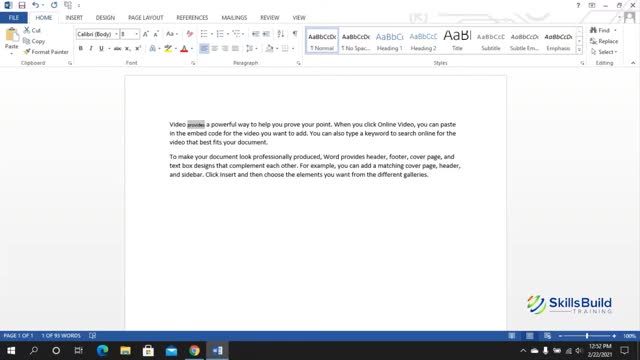Open the Font name dropdown

pyautogui.click(x=117, y=34)
